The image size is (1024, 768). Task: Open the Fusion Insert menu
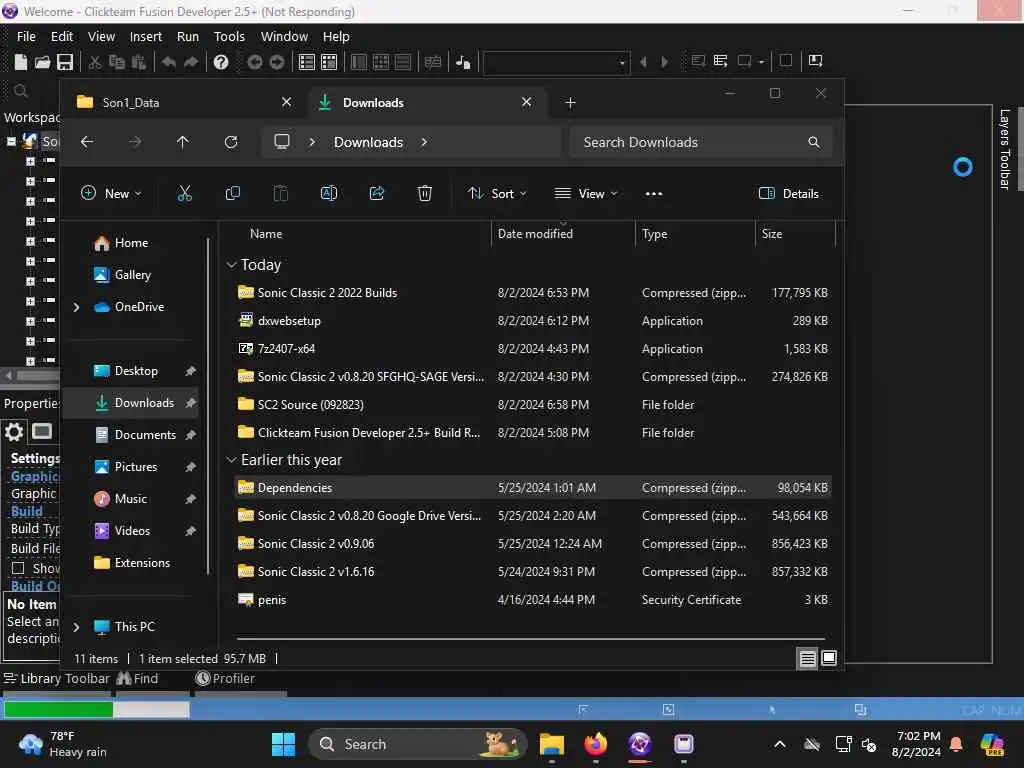pos(146,37)
